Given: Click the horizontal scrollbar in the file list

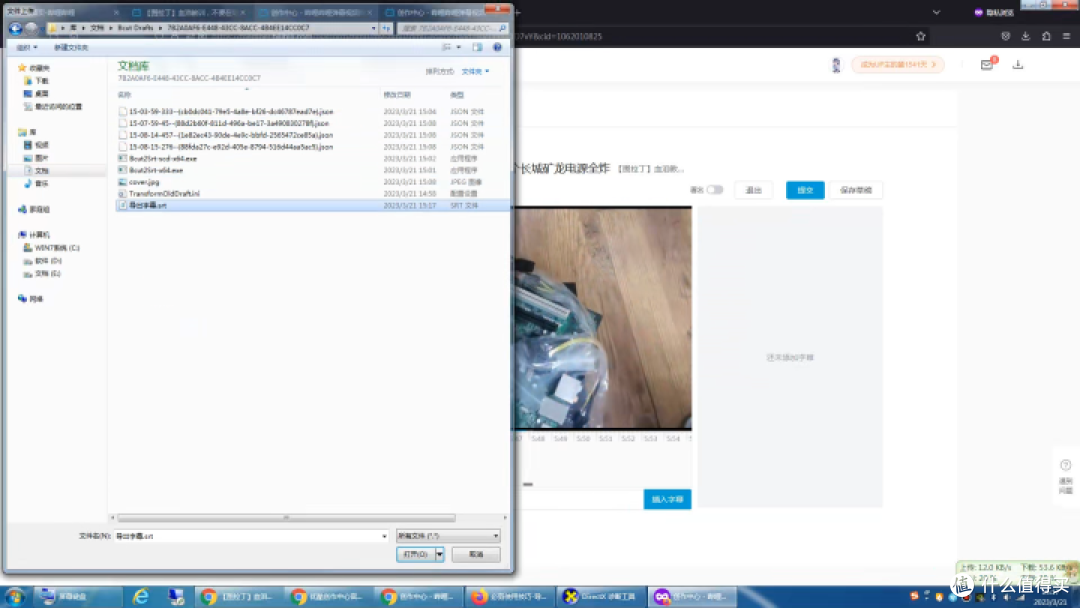Looking at the screenshot, I should pyautogui.click(x=286, y=518).
